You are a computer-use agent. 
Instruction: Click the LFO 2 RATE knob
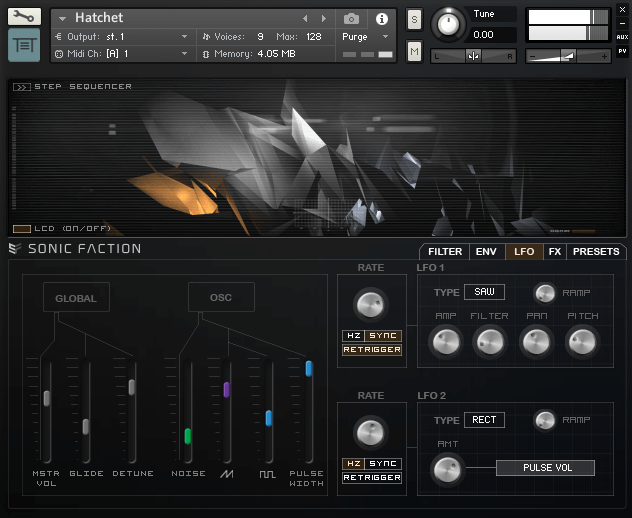pos(370,433)
